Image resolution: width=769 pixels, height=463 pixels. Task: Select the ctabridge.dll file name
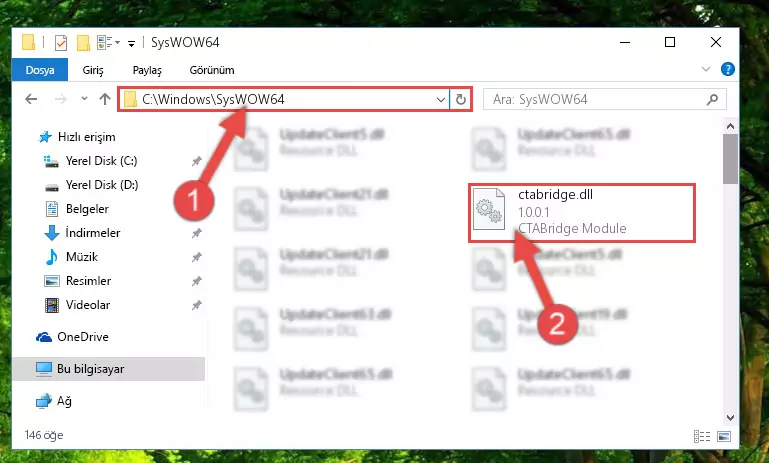(x=556, y=195)
